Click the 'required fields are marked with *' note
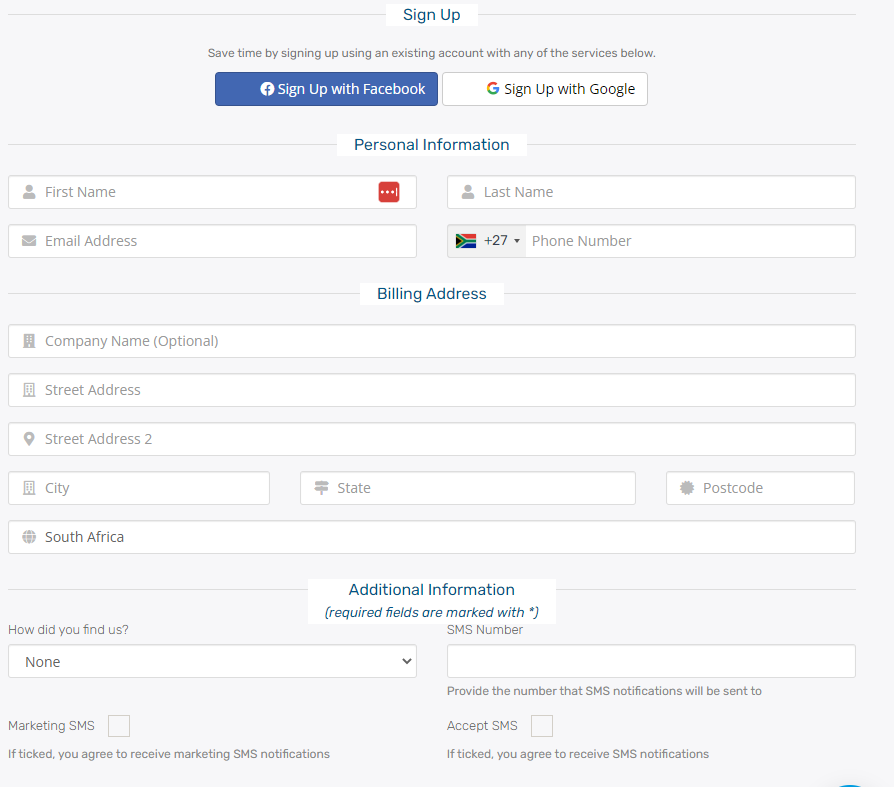This screenshot has height=787, width=894. pyautogui.click(x=432, y=612)
